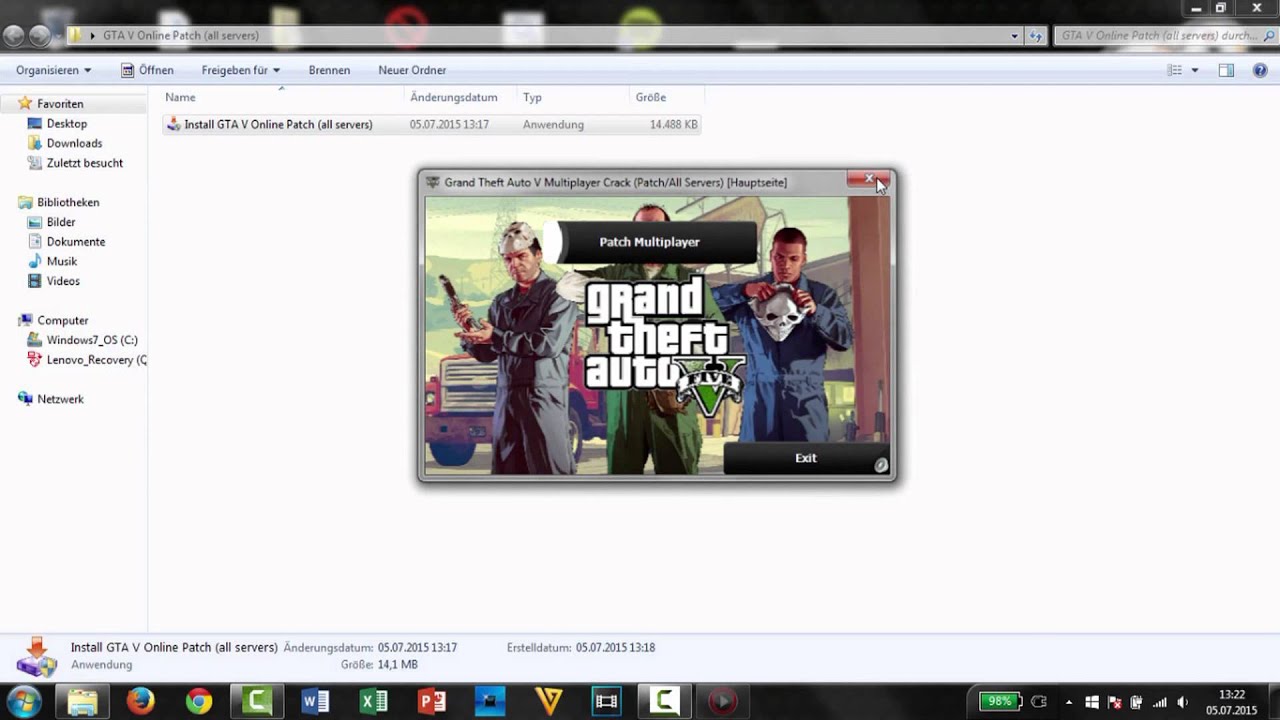The image size is (1280, 720).
Task: Open the Windows7_OS (C:) drive
Action: (x=91, y=340)
